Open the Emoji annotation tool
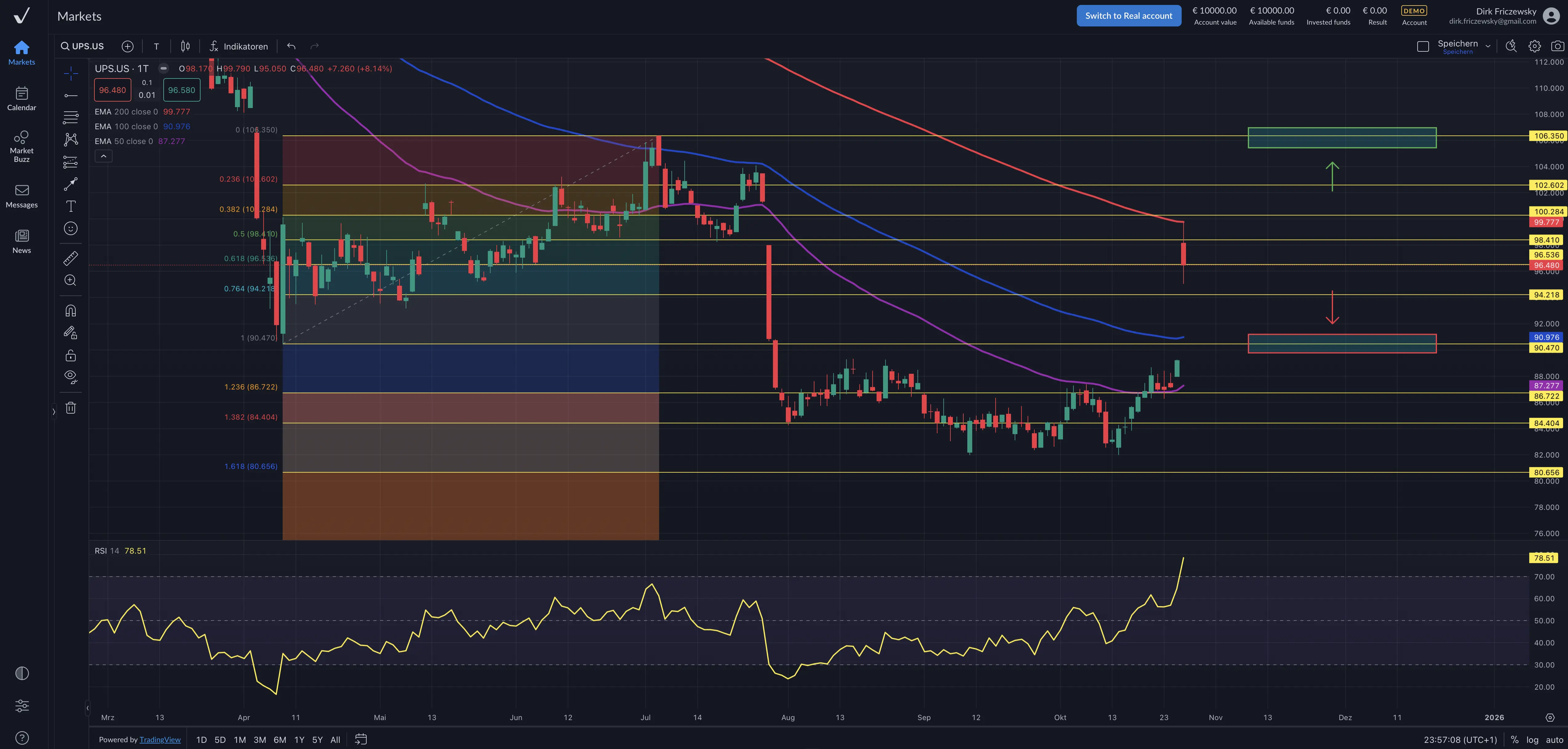The image size is (1568, 749). (x=71, y=228)
